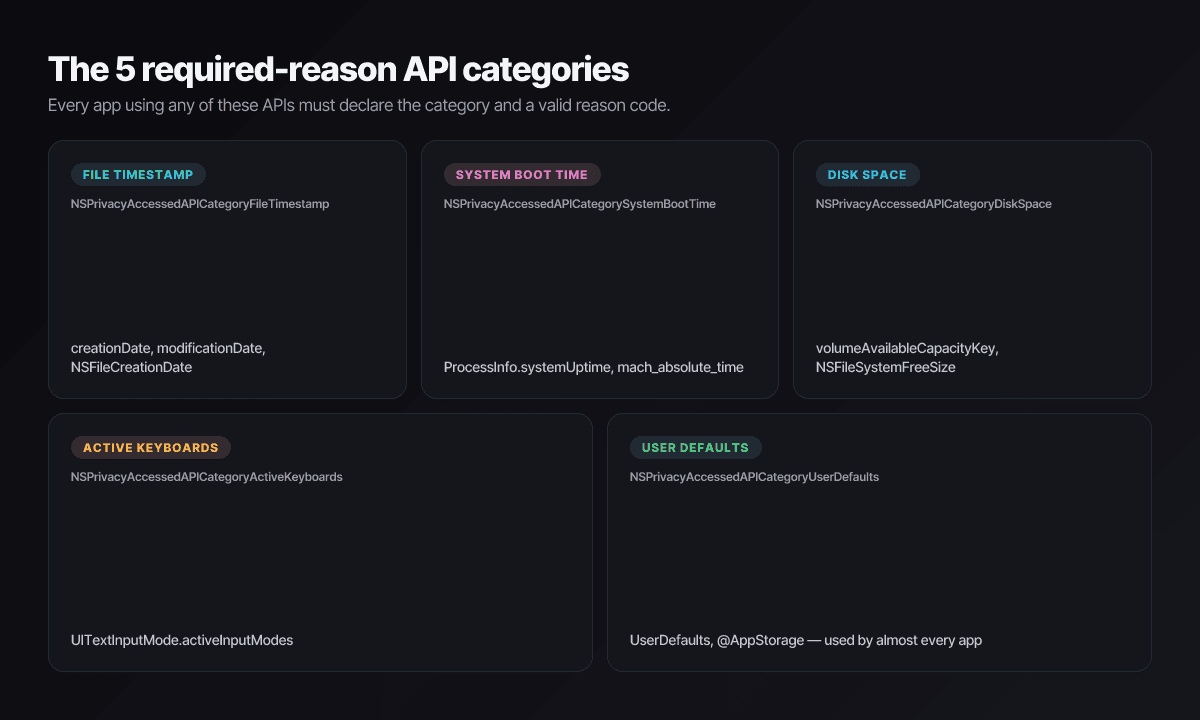
Task: Click the USER DEFAULTS badge
Action: [x=696, y=448]
